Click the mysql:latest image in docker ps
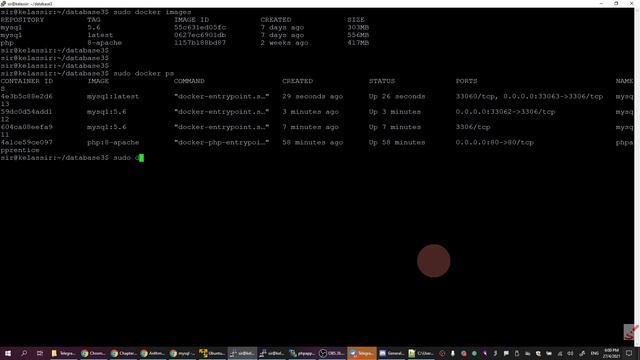The width and height of the screenshot is (640, 360). click(113, 96)
